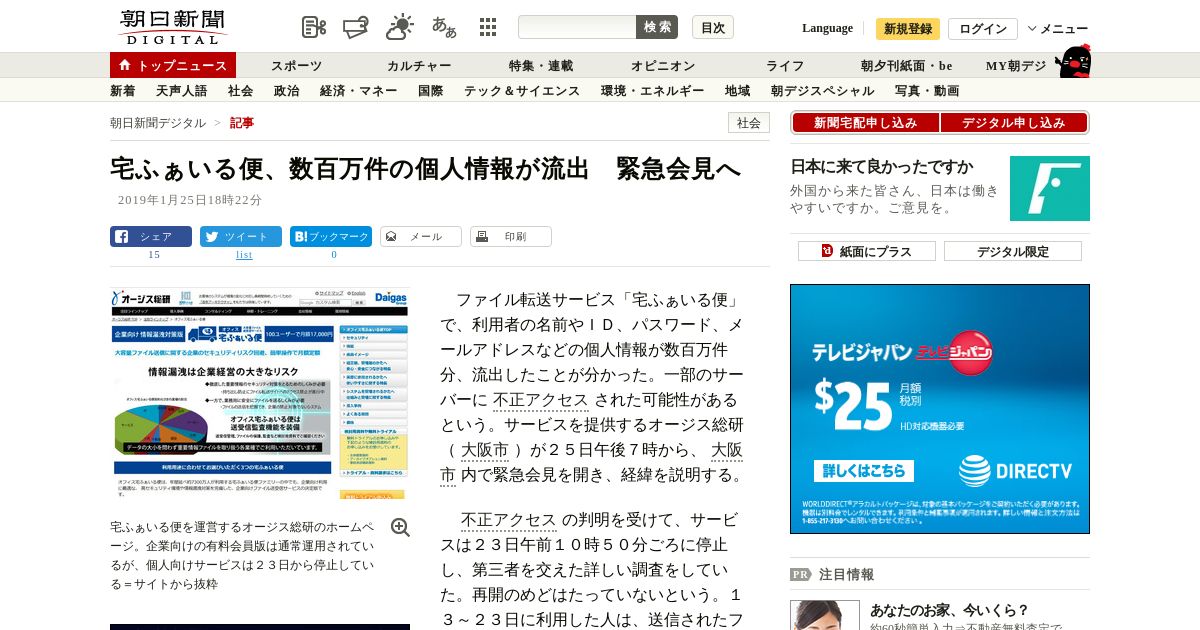Go to トップニュース tab
1200x630 pixels.
pyautogui.click(x=173, y=65)
